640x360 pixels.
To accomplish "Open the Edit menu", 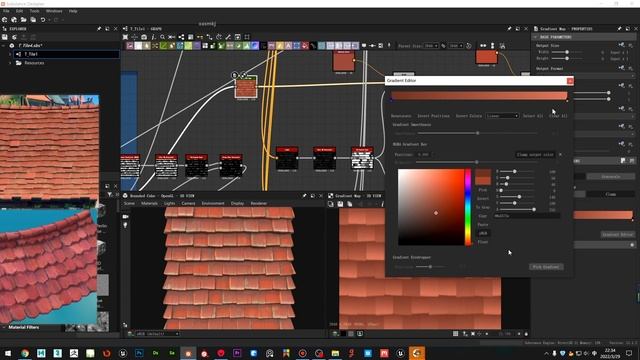I will pyautogui.click(x=19, y=11).
